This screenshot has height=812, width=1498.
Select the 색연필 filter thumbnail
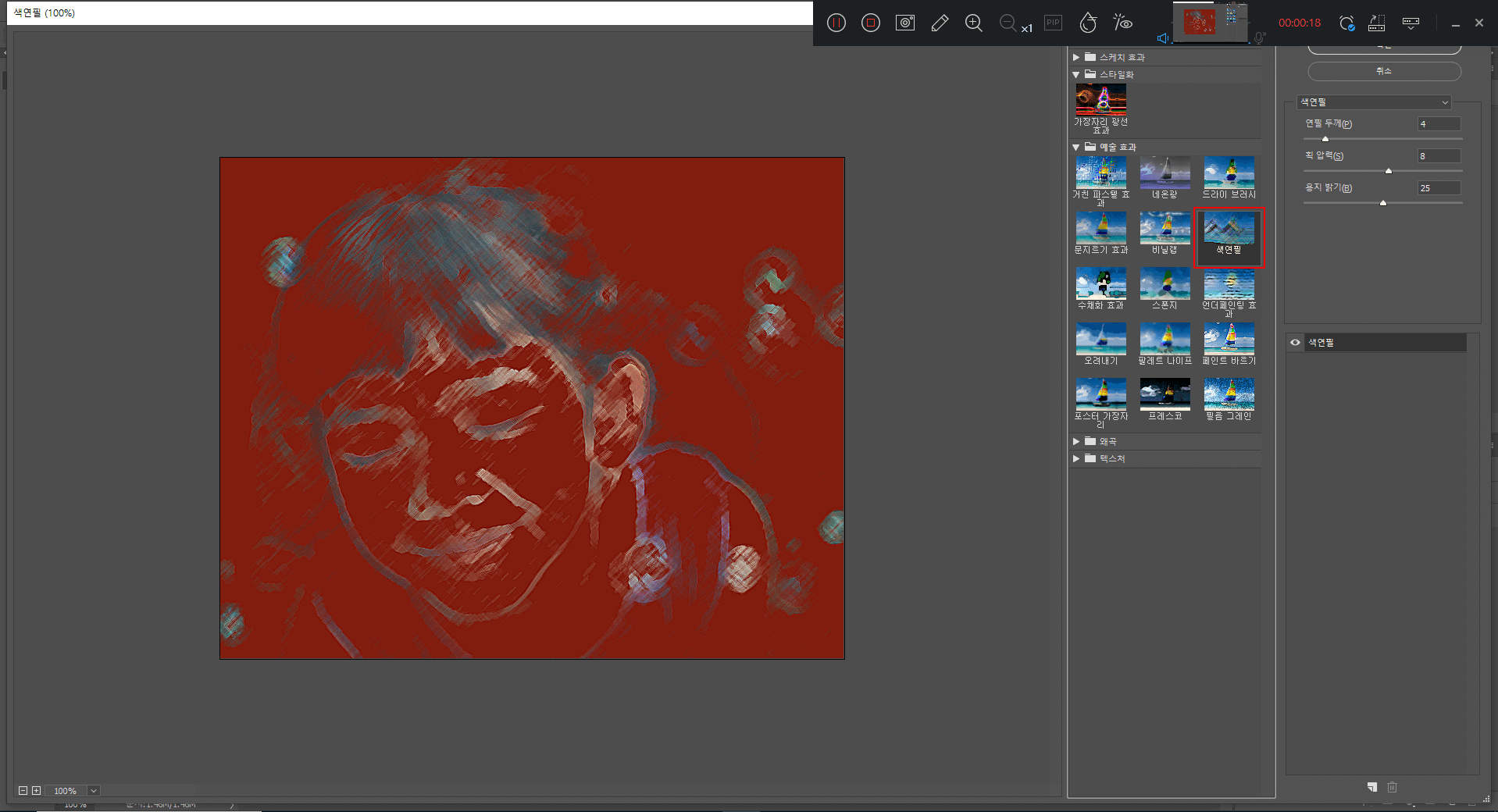click(x=1229, y=227)
